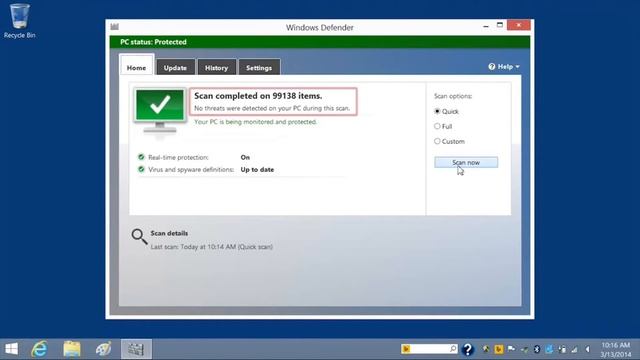640x360 pixels.
Task: Click the Windows Defender title bar icon
Action: tap(114, 27)
